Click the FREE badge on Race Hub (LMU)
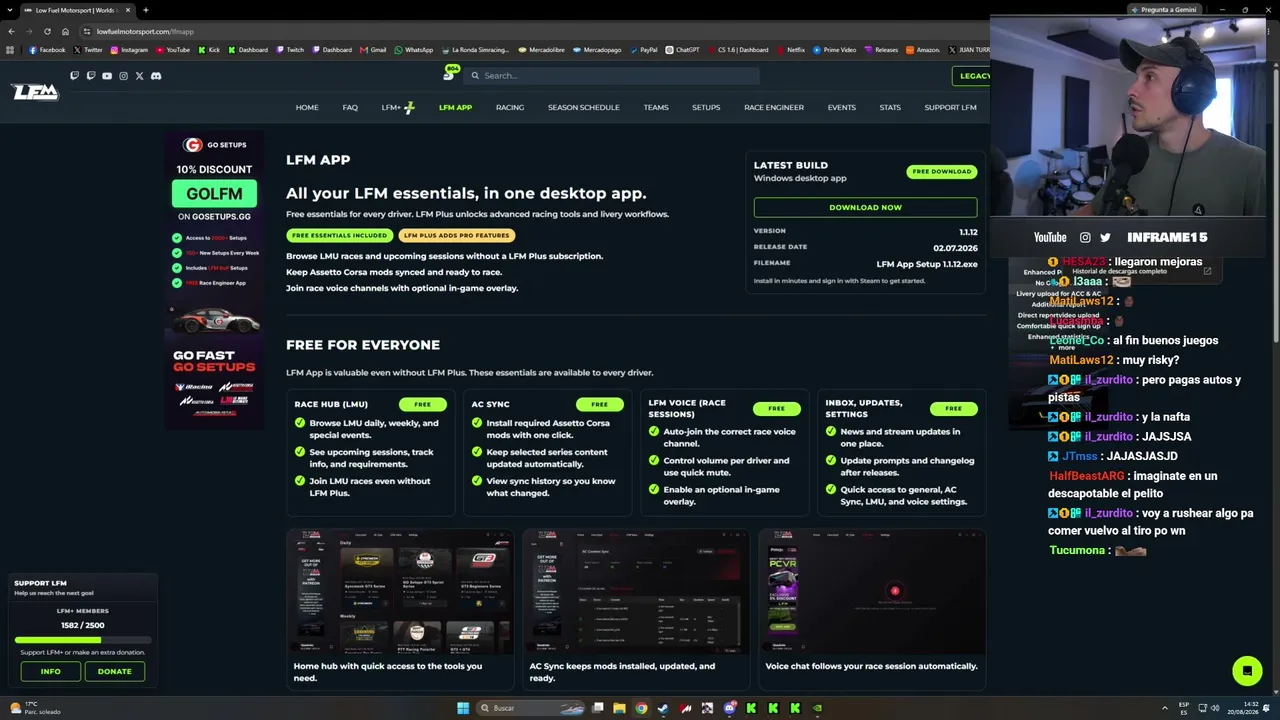 (423, 405)
